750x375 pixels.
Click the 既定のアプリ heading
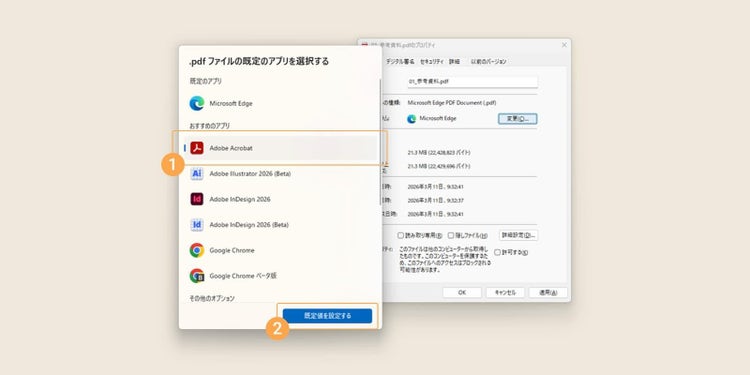coord(206,81)
